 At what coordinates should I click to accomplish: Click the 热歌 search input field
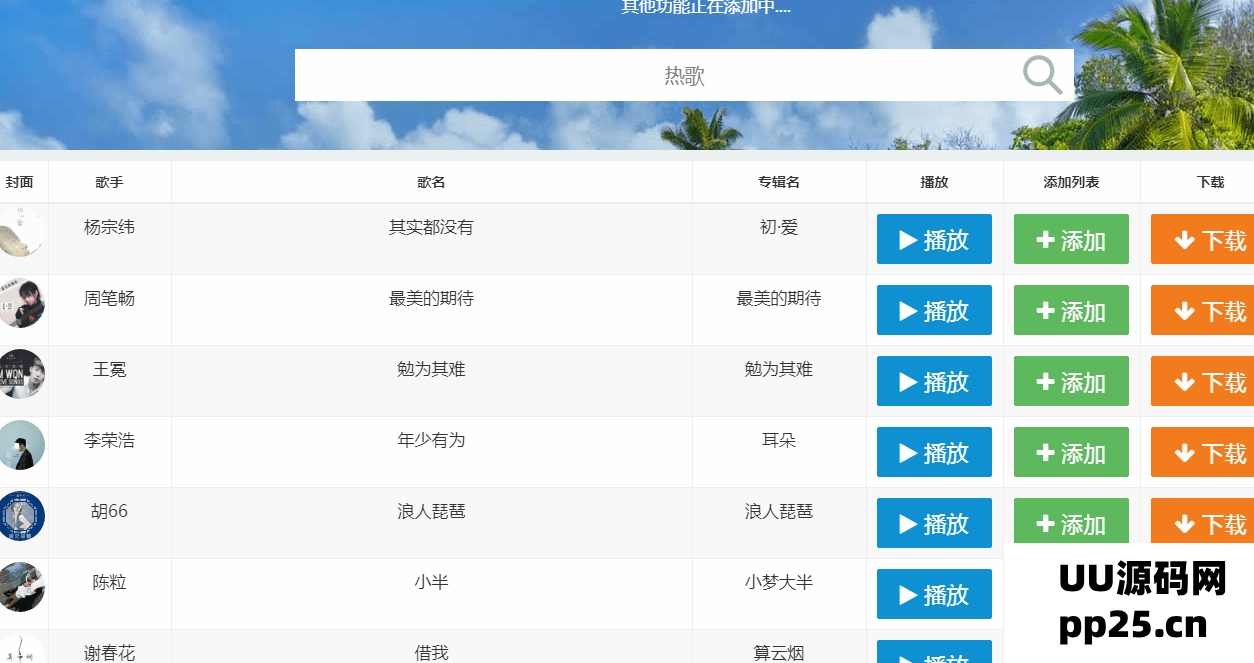pos(684,74)
